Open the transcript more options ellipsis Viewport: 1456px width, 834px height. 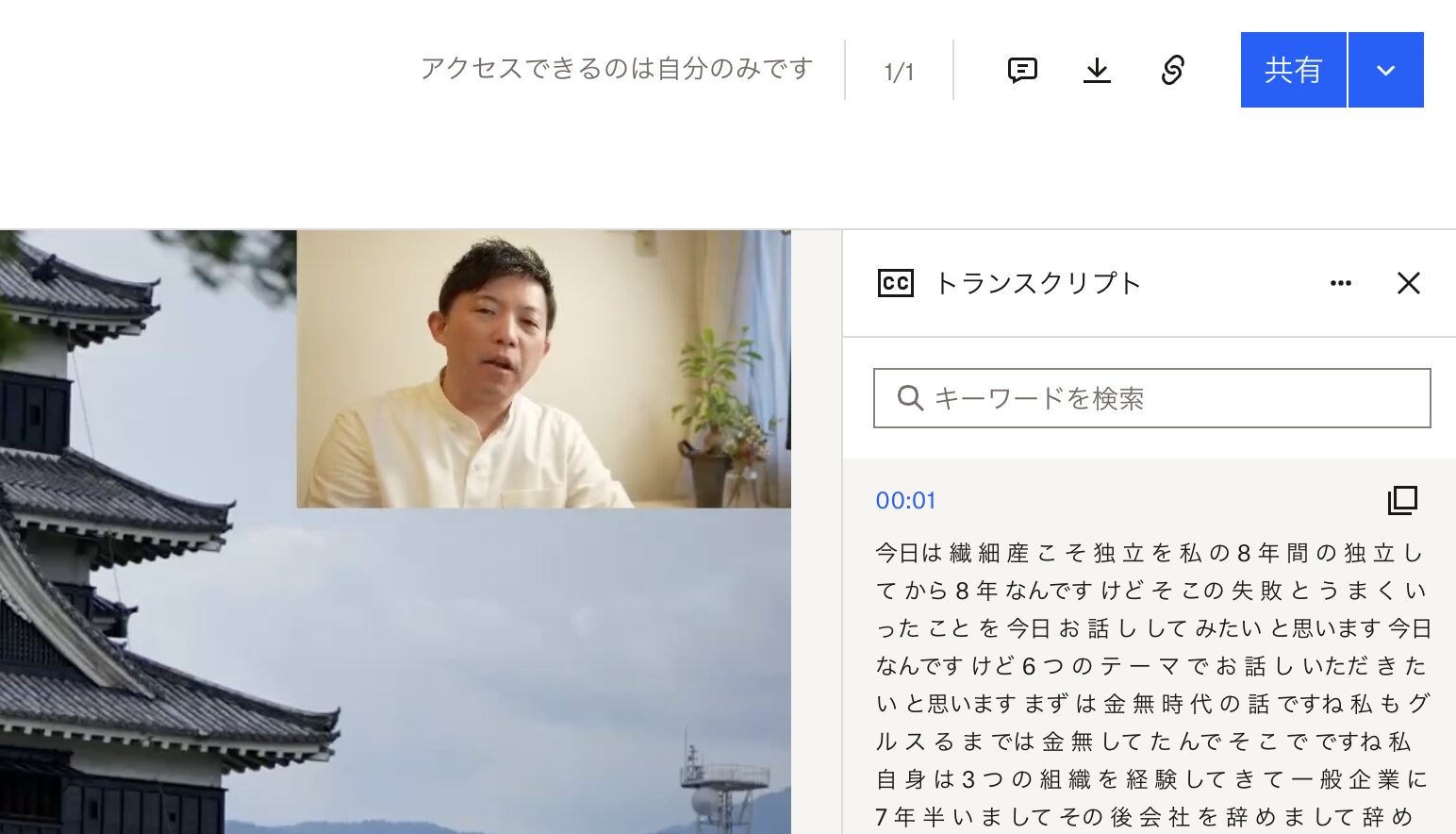[x=1340, y=283]
